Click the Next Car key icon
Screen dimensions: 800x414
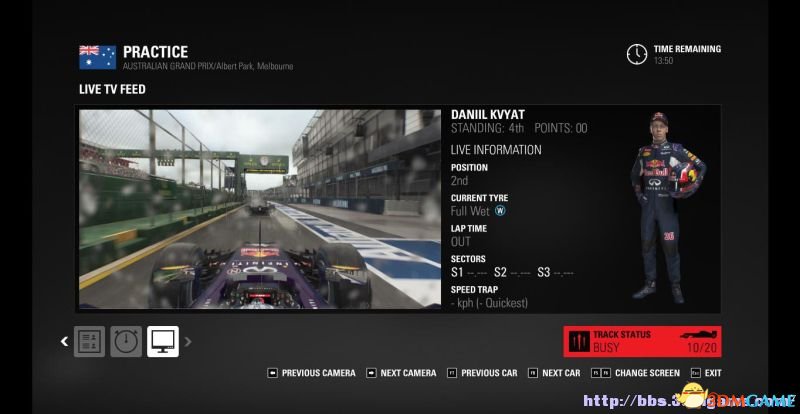(x=533, y=373)
